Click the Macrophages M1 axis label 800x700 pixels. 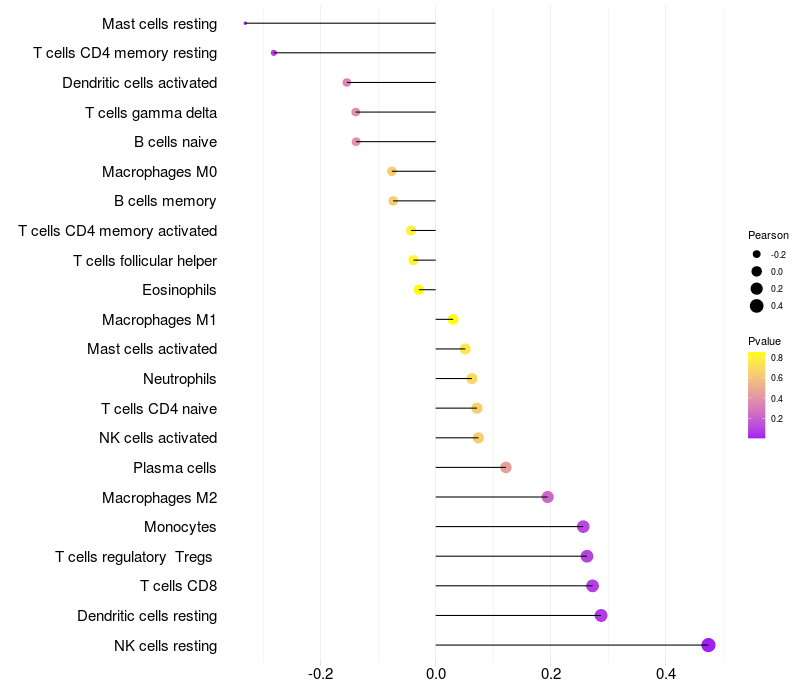tap(159, 320)
